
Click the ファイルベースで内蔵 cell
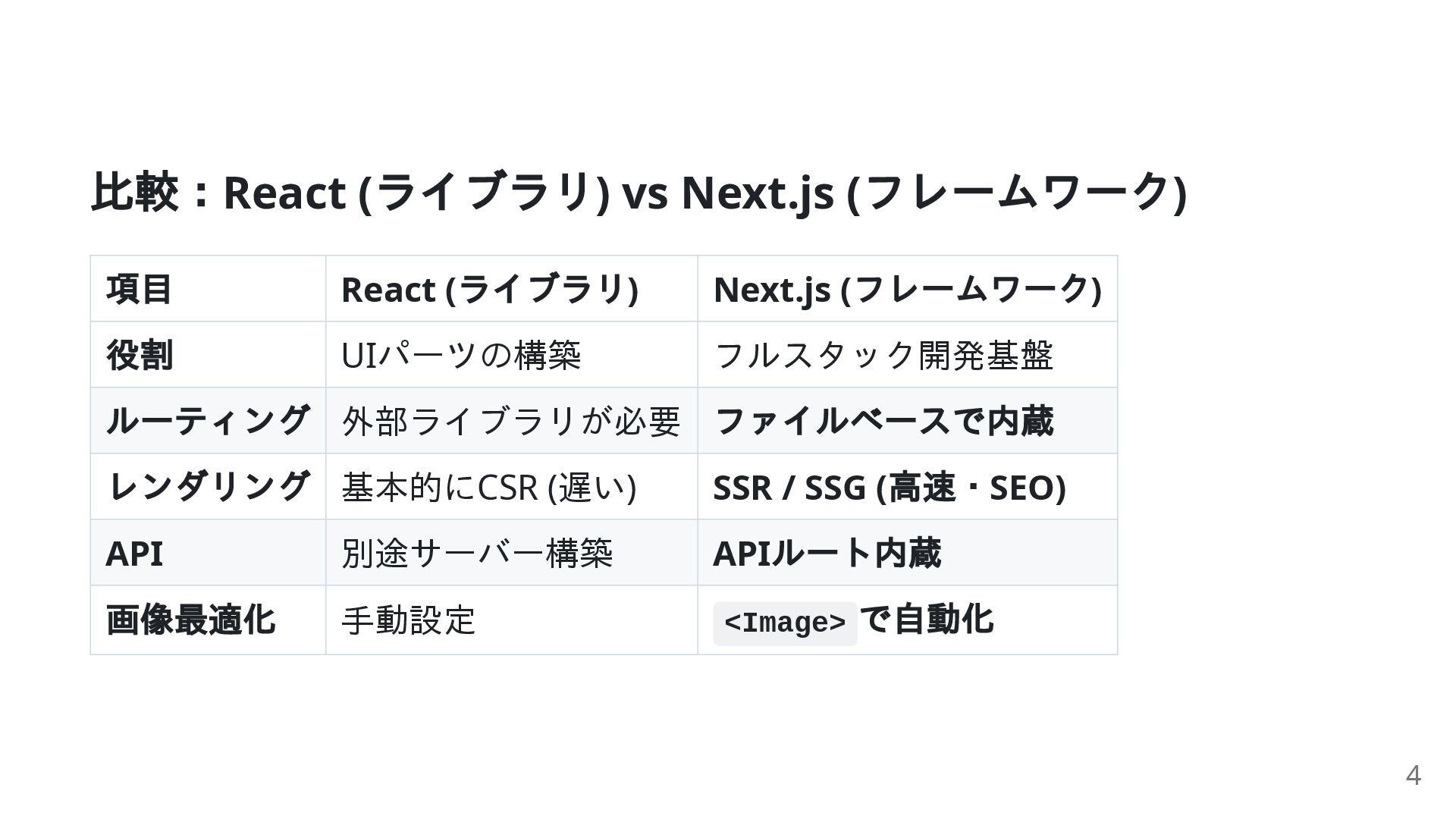pyautogui.click(x=883, y=421)
